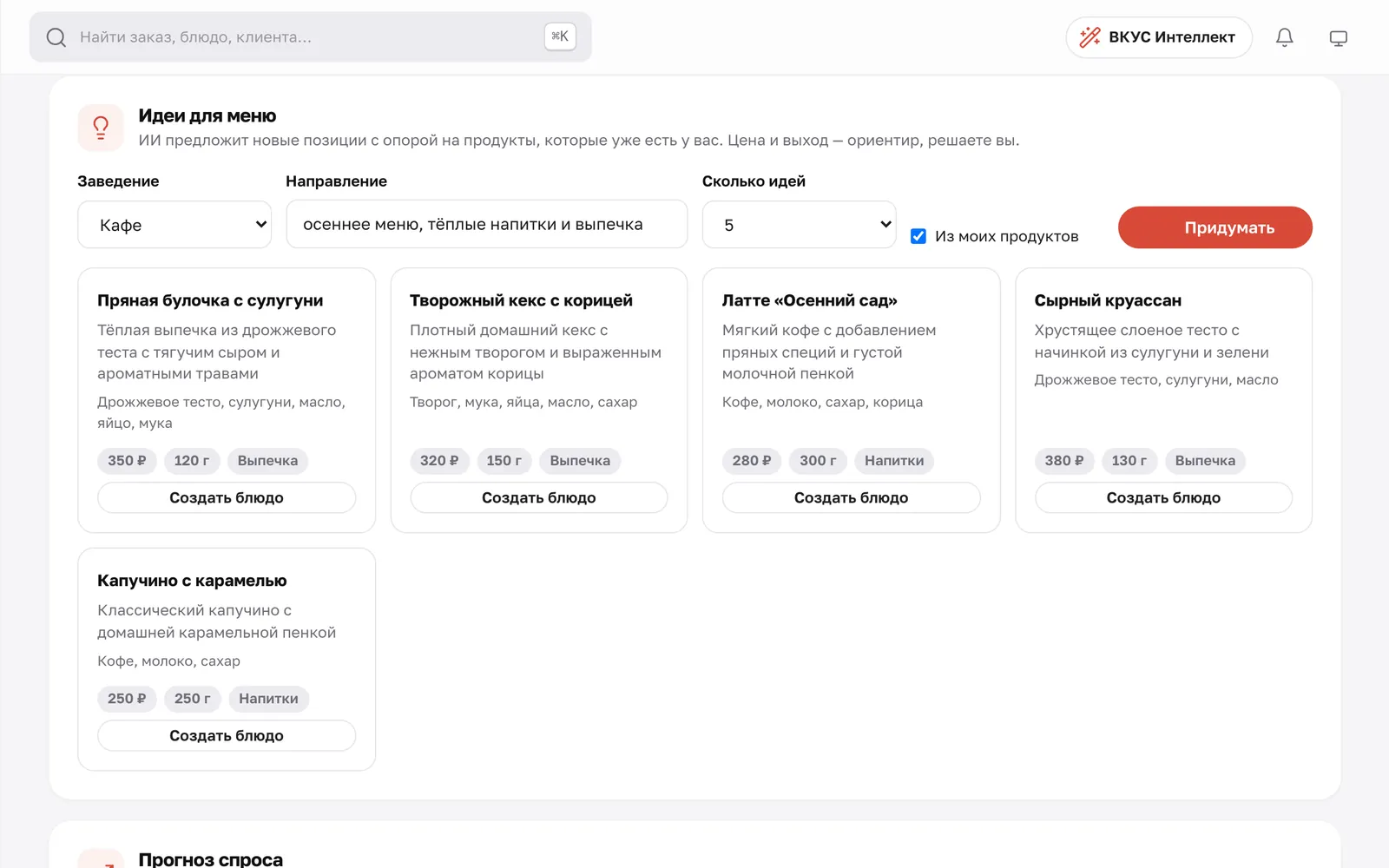Open the Заведение dropdown showing Кафе

(x=174, y=225)
